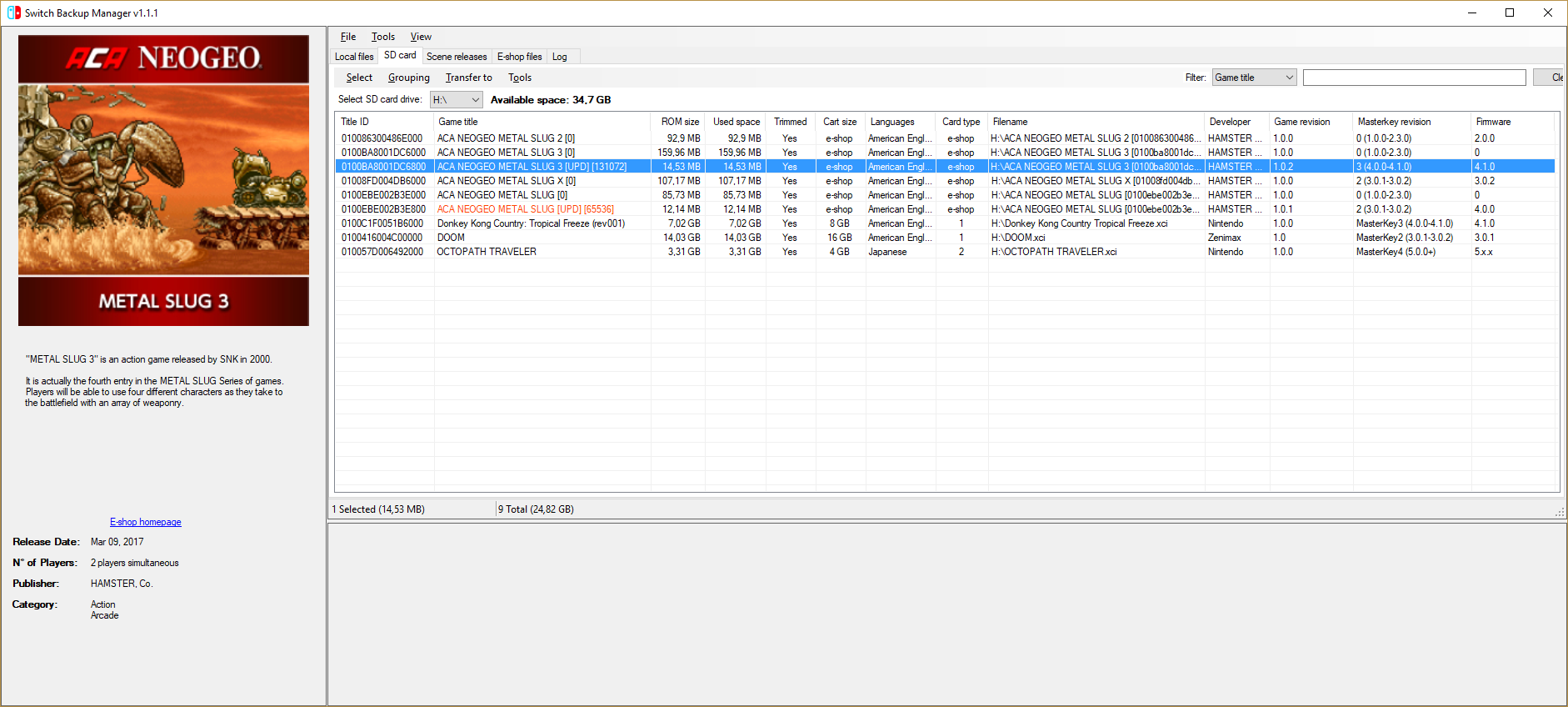Screen dimensions: 1568x707
Task: Click the '1 Selected (14,53 MB)' status text
Action: [378, 509]
